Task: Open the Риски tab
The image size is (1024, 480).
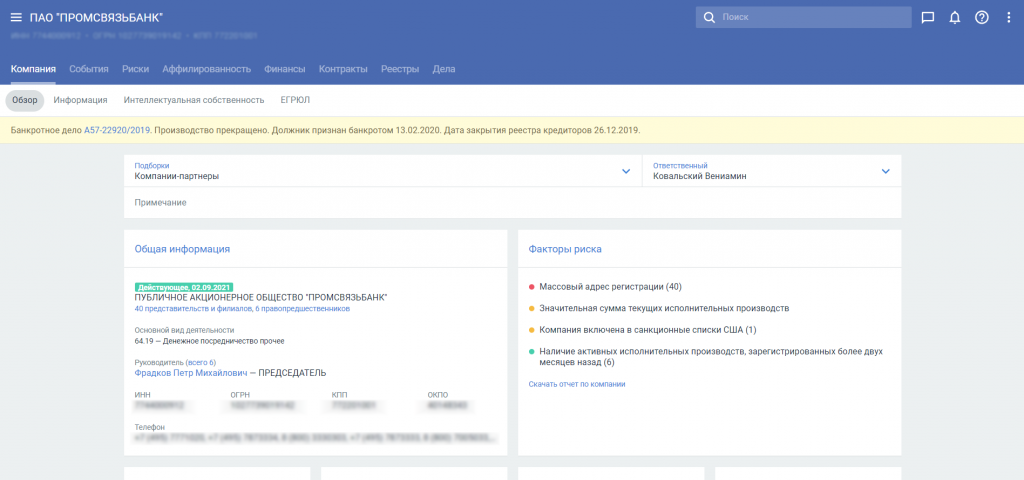Action: (x=135, y=69)
